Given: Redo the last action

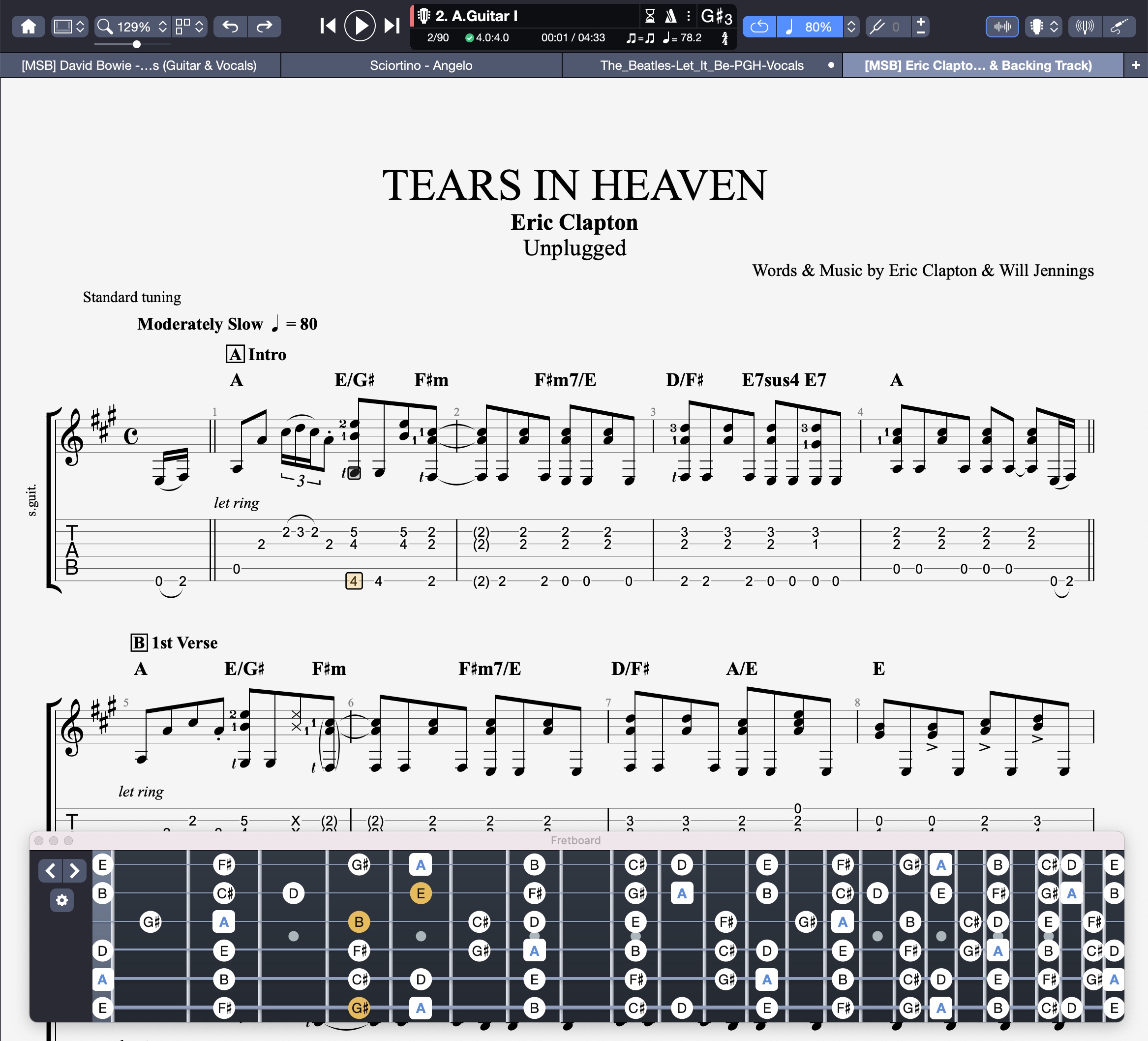Looking at the screenshot, I should (x=264, y=26).
